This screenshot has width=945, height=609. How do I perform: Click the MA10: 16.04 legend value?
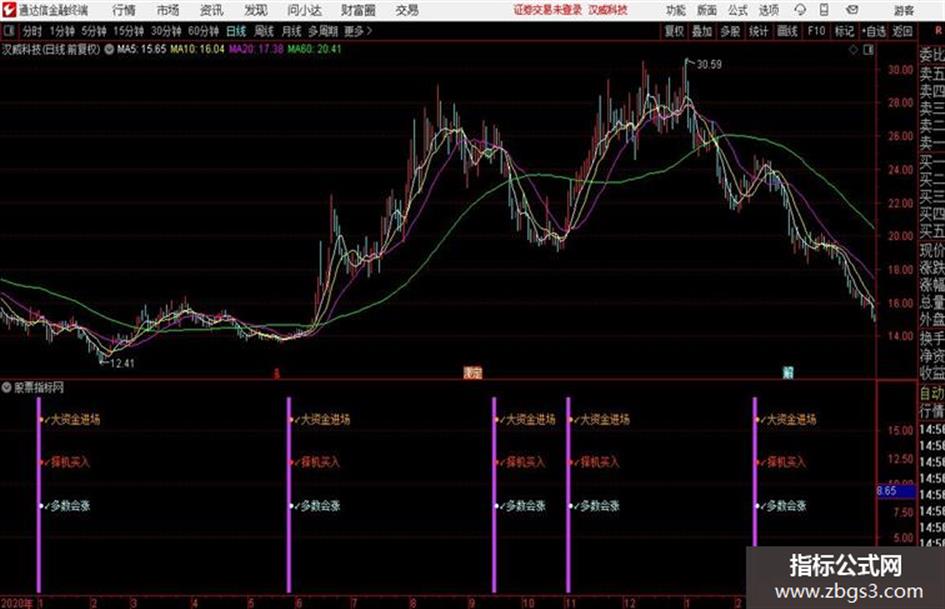197,49
